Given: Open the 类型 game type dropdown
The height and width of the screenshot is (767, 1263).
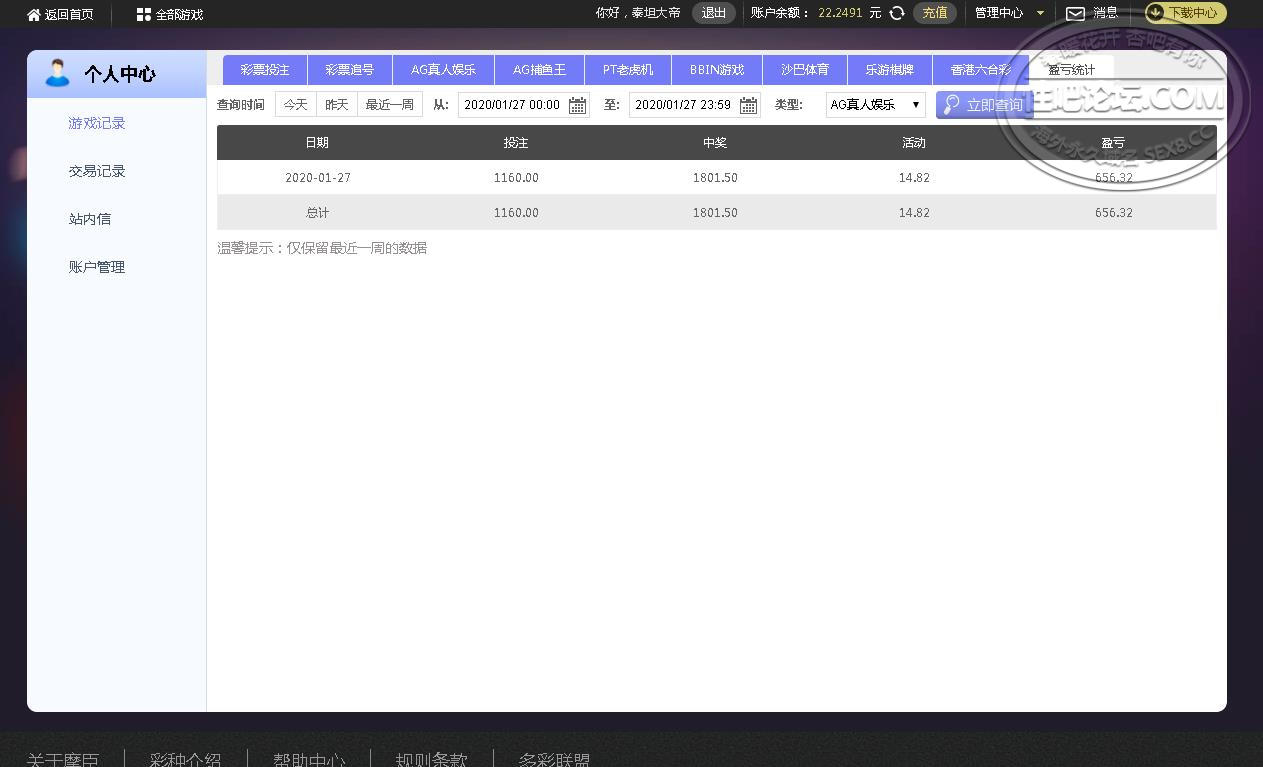Looking at the screenshot, I should tap(874, 104).
